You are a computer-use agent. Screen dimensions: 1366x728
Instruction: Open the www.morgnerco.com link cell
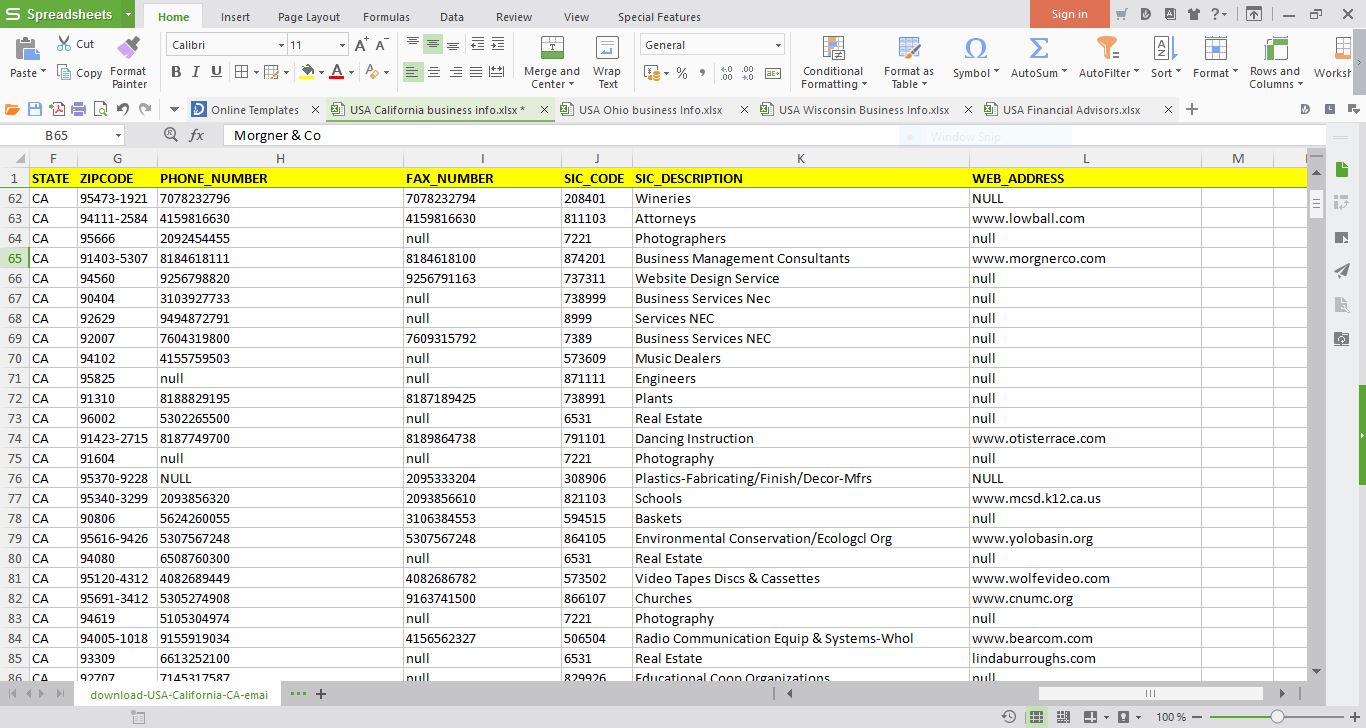[x=1039, y=258]
